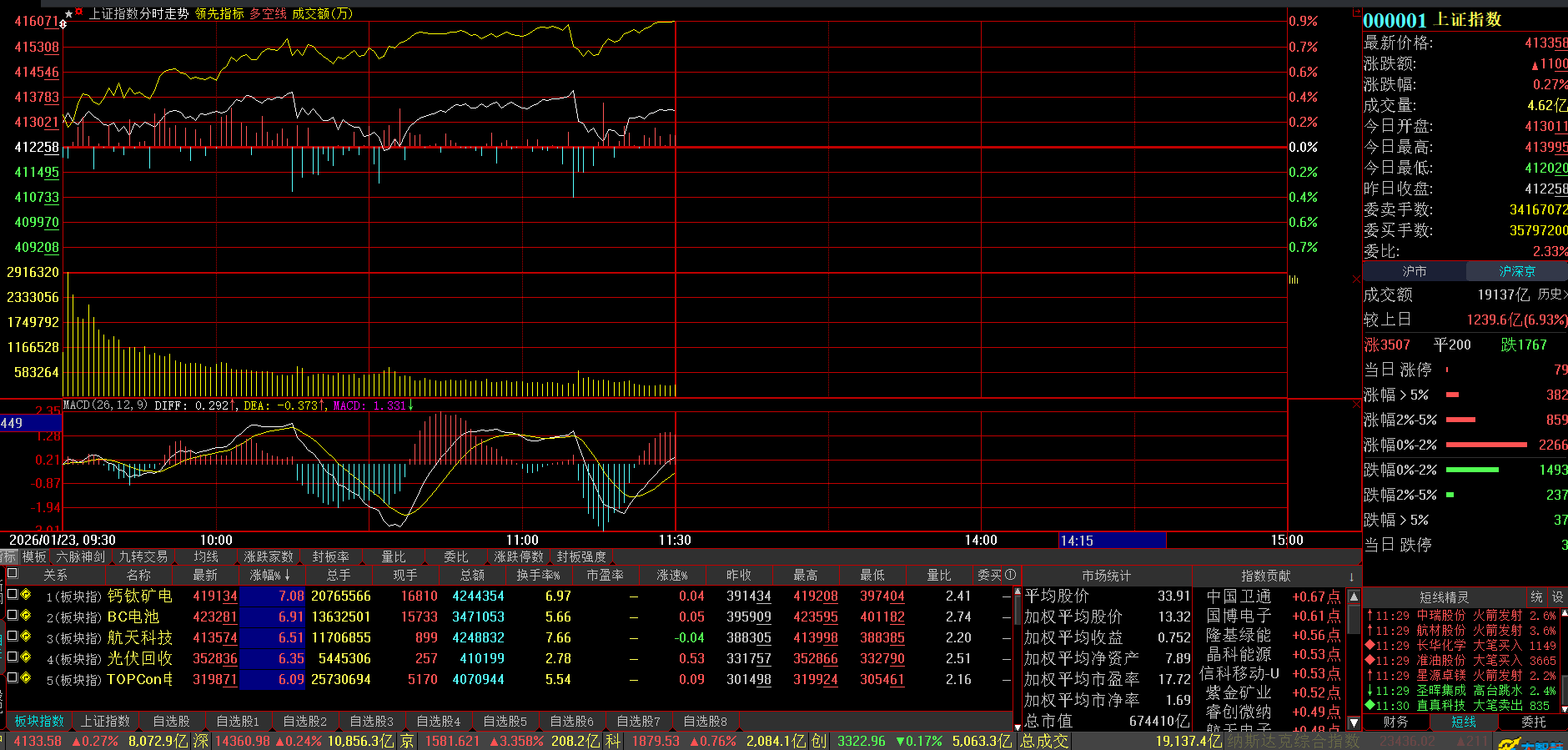Sort the table by the 涨幅% column
Viewport: 1568px width, 750px height.
pos(270,575)
